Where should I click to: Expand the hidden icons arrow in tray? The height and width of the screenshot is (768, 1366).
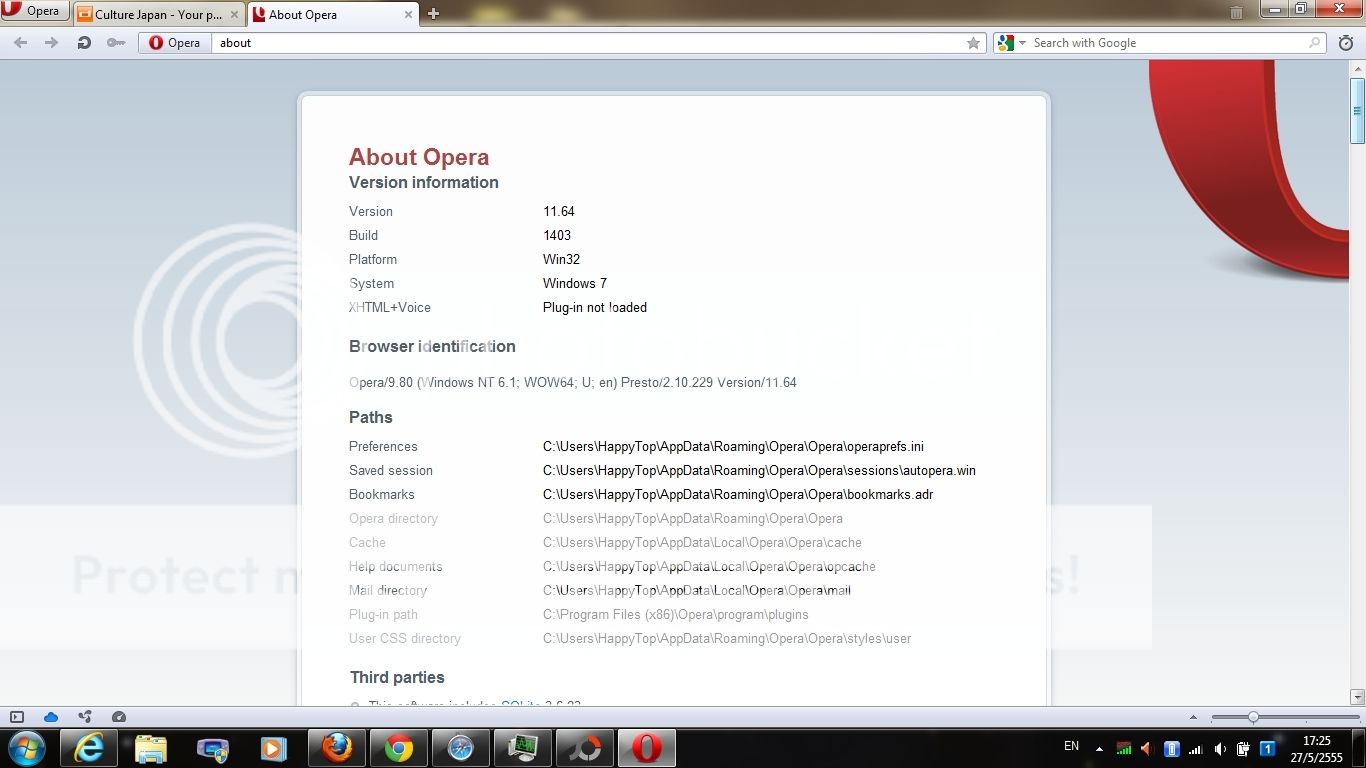point(1098,748)
